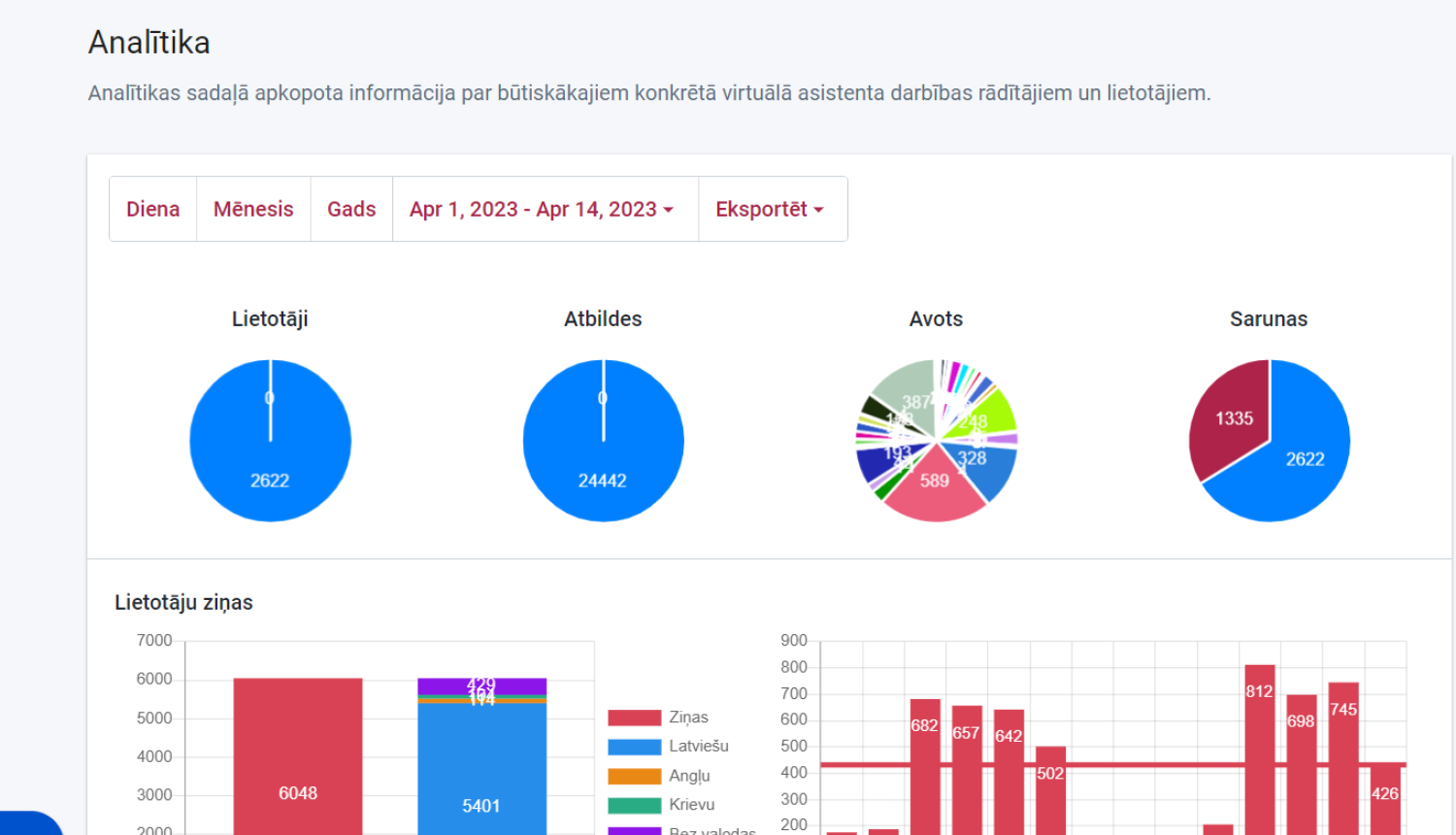The height and width of the screenshot is (835, 1456).
Task: Switch to the "Gads" view
Action: 351,209
